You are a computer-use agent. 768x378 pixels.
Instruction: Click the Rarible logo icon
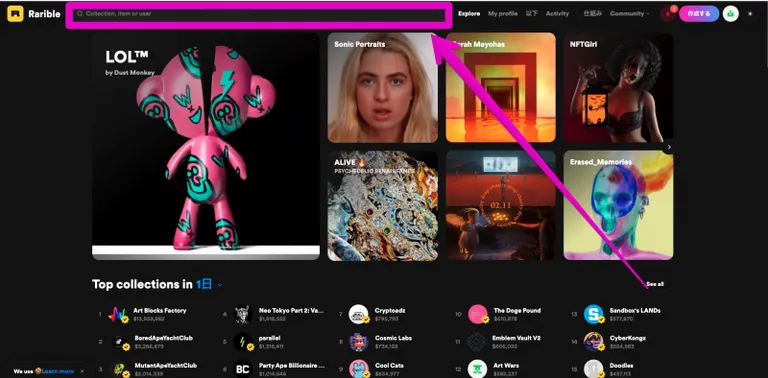tap(15, 14)
